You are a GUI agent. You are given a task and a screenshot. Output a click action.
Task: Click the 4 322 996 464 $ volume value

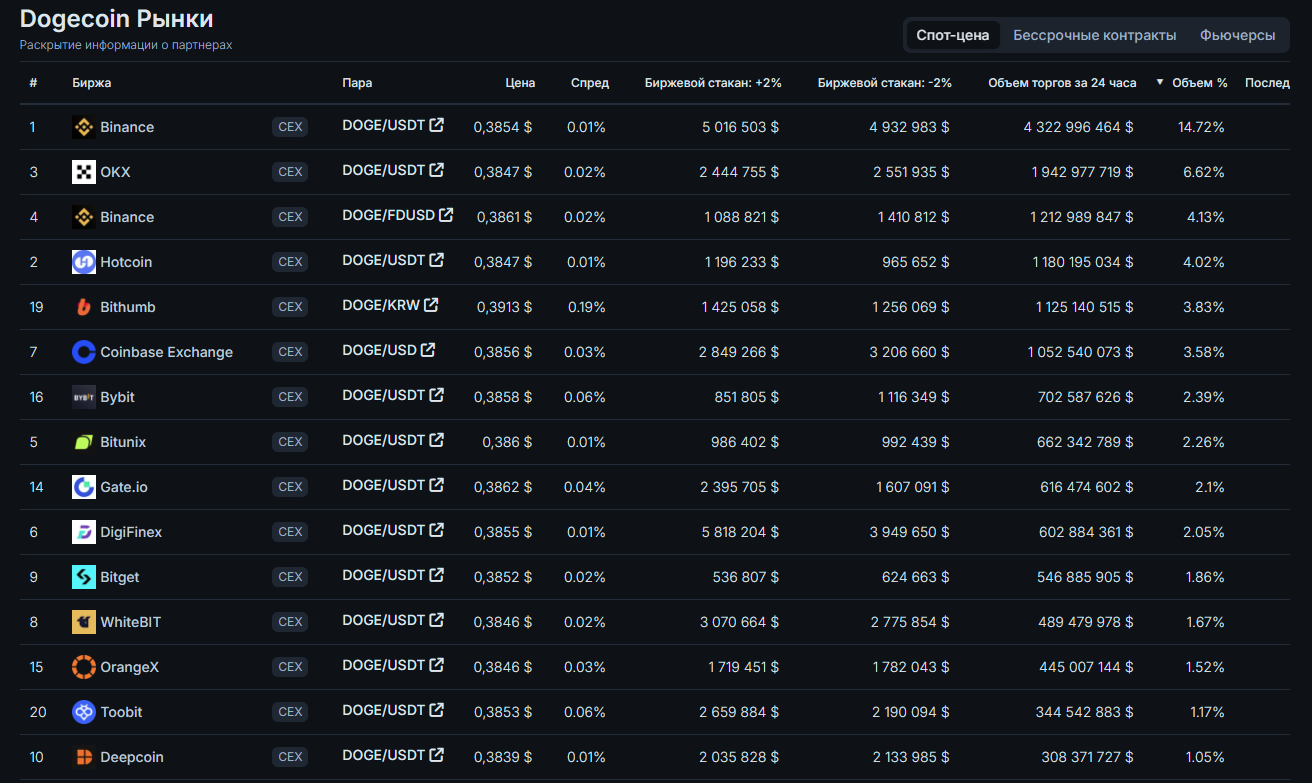click(x=1079, y=127)
